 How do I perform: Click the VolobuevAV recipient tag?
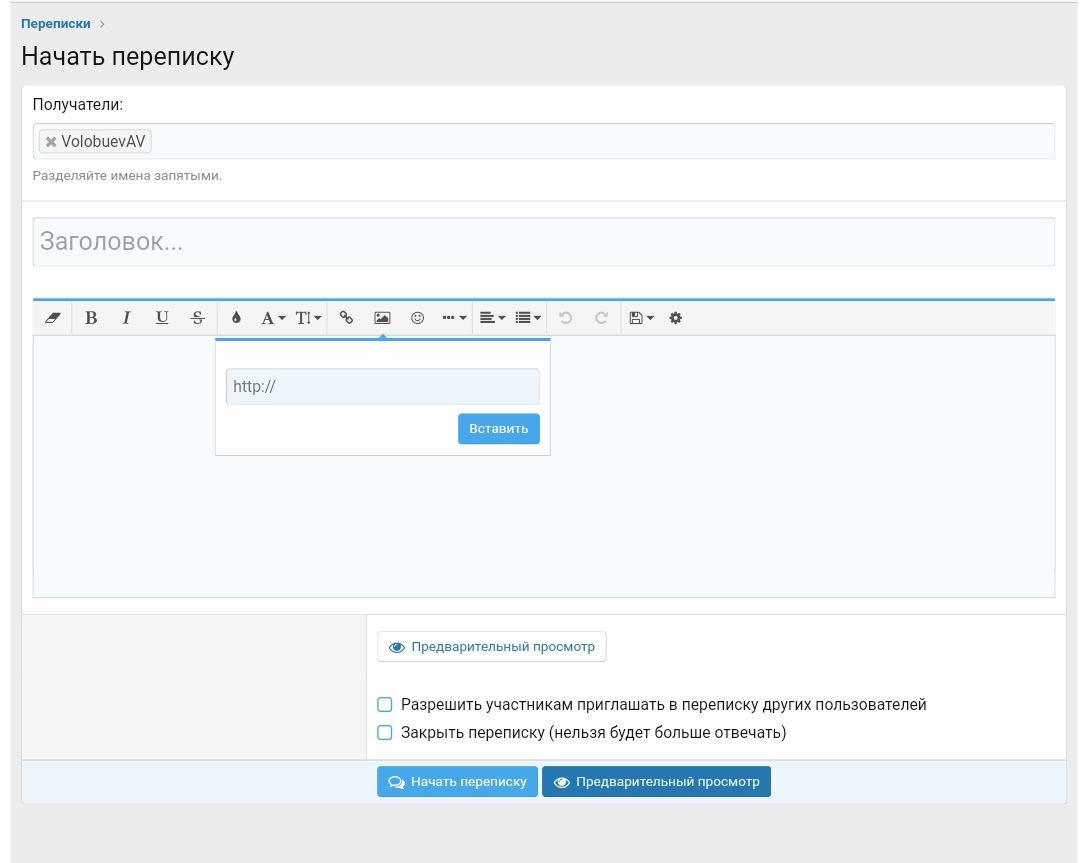coord(95,141)
